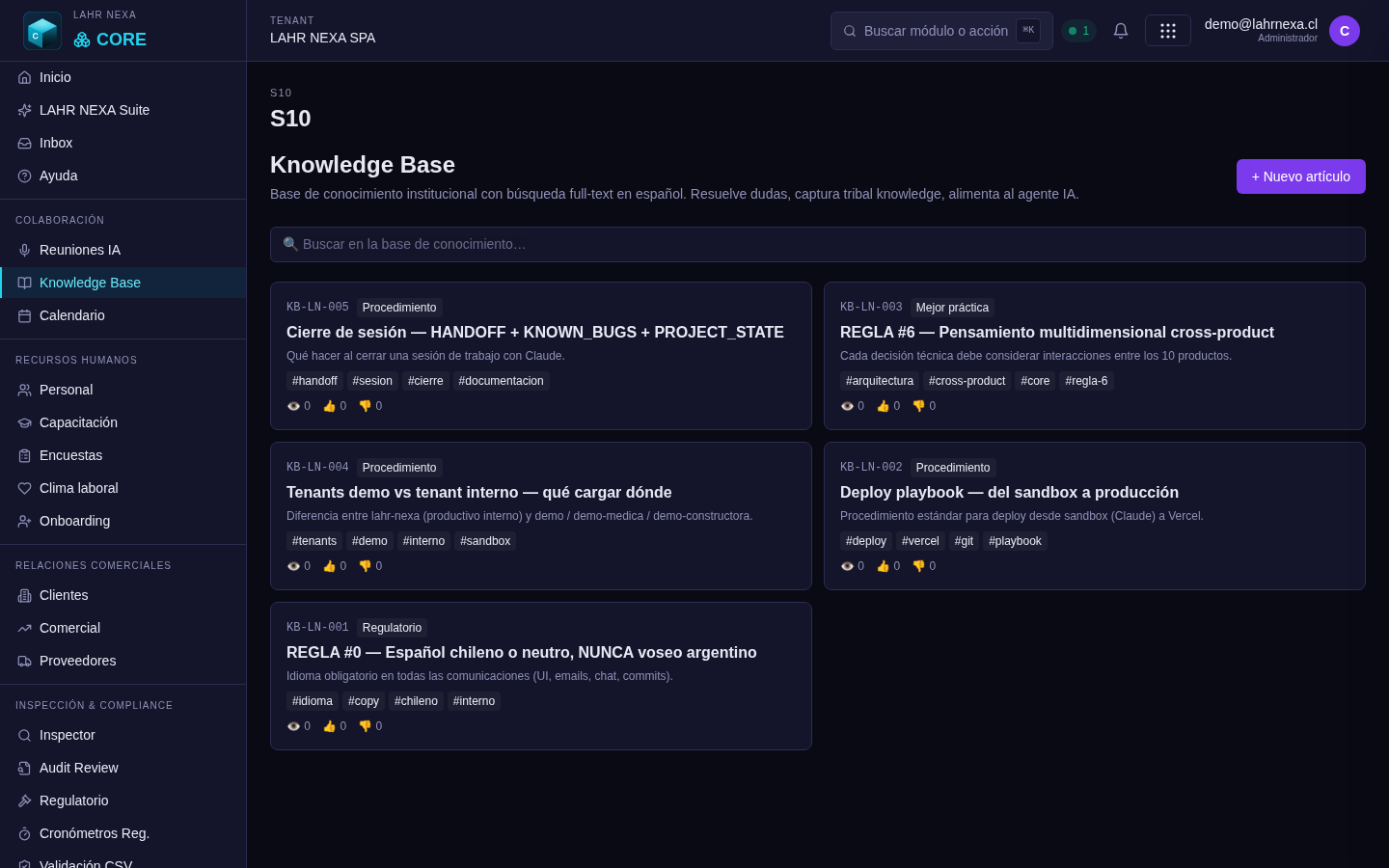
Task: Click the #chileno tag
Action: coord(416,701)
